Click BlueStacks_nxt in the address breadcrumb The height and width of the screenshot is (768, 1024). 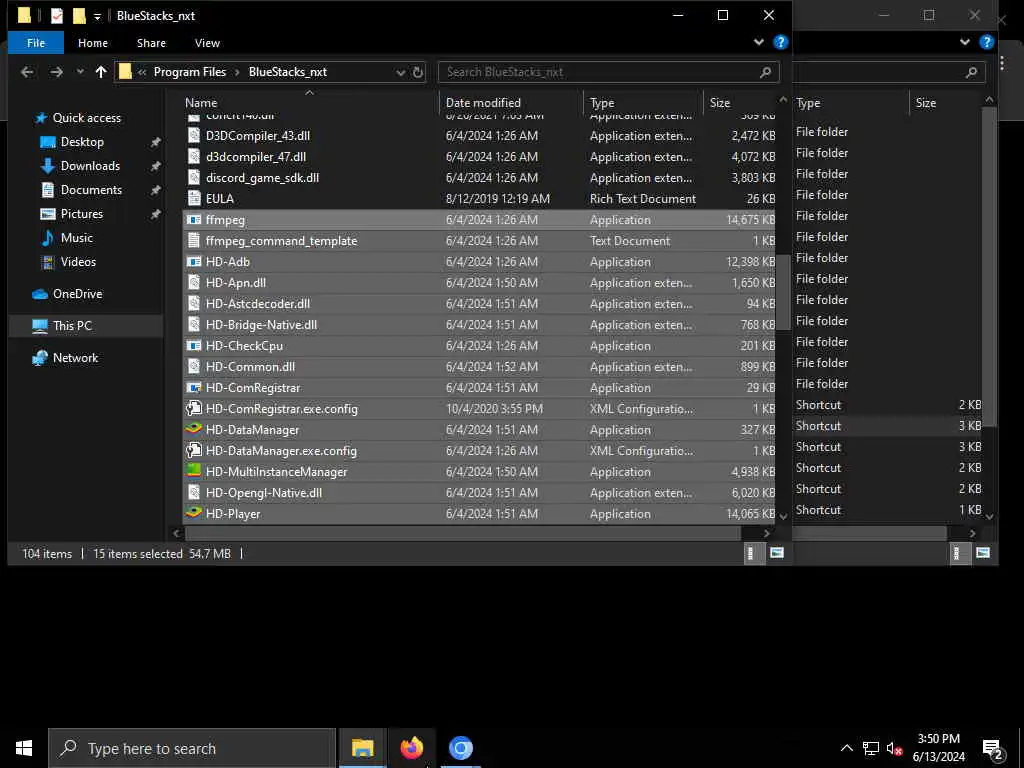(288, 72)
